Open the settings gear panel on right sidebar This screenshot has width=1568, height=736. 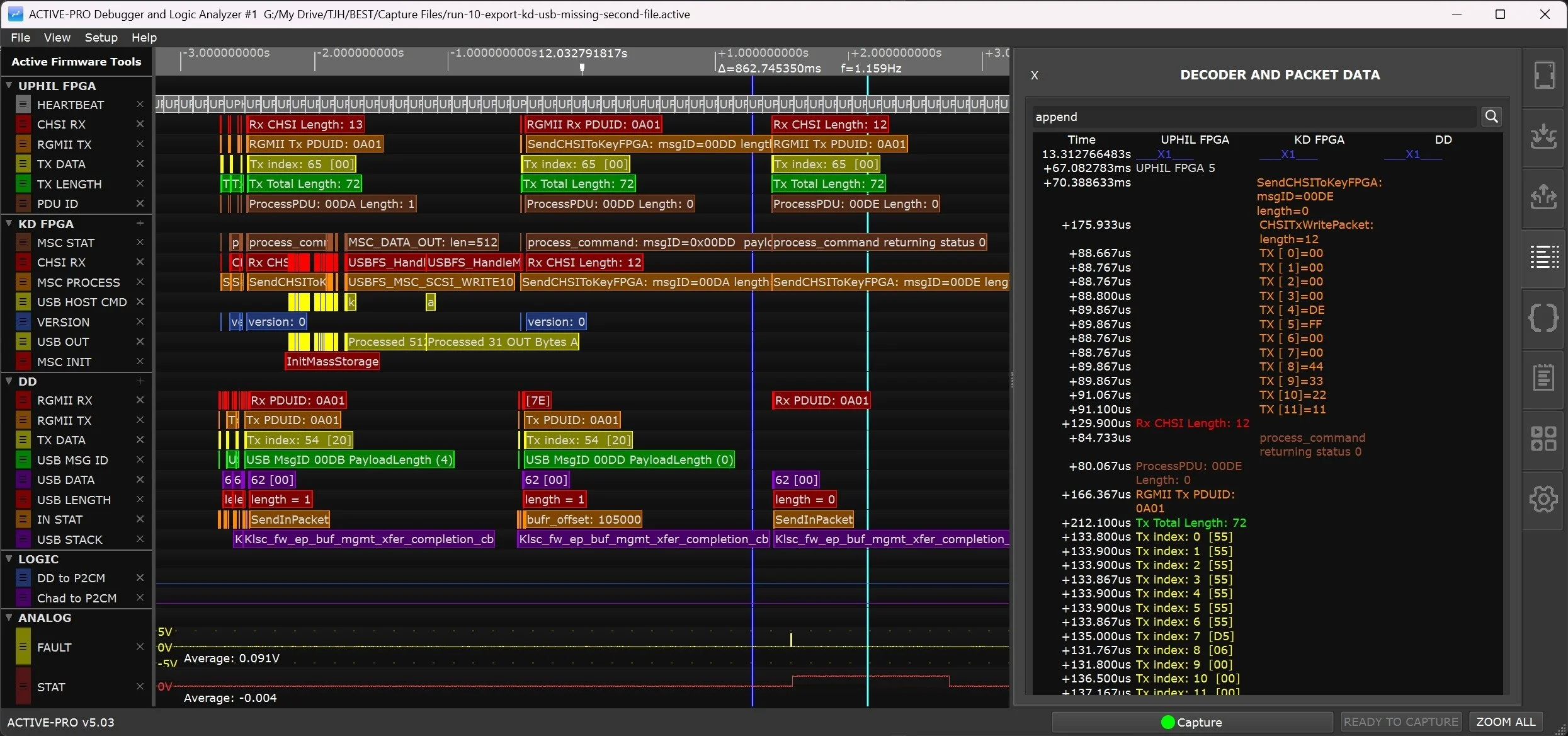1544,498
